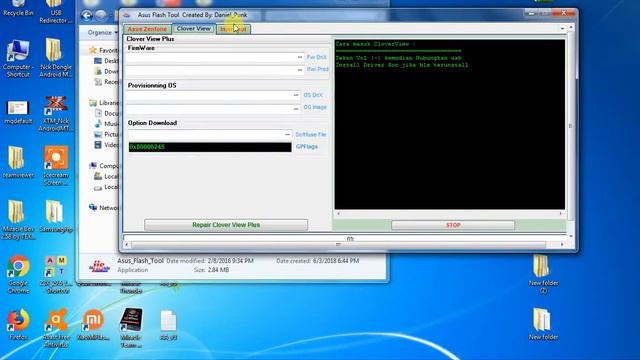Select Favorites in Explorer navigation pane

click(x=104, y=50)
